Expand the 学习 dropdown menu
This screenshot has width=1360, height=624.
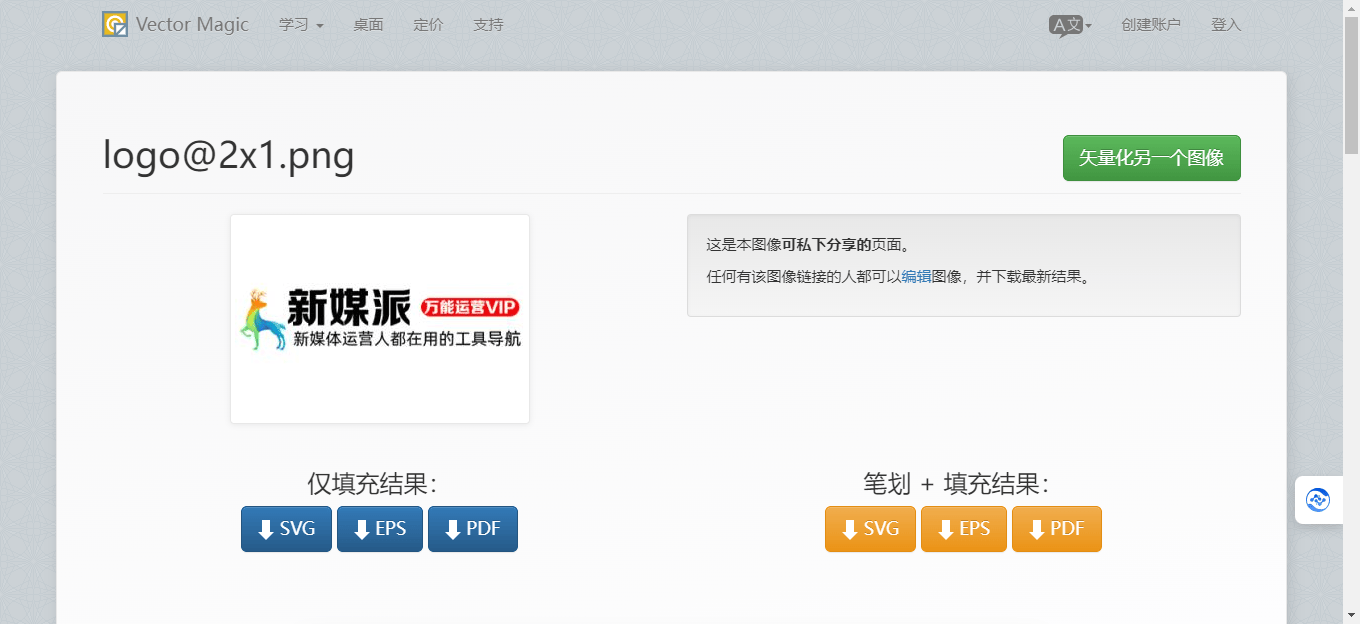(x=301, y=25)
